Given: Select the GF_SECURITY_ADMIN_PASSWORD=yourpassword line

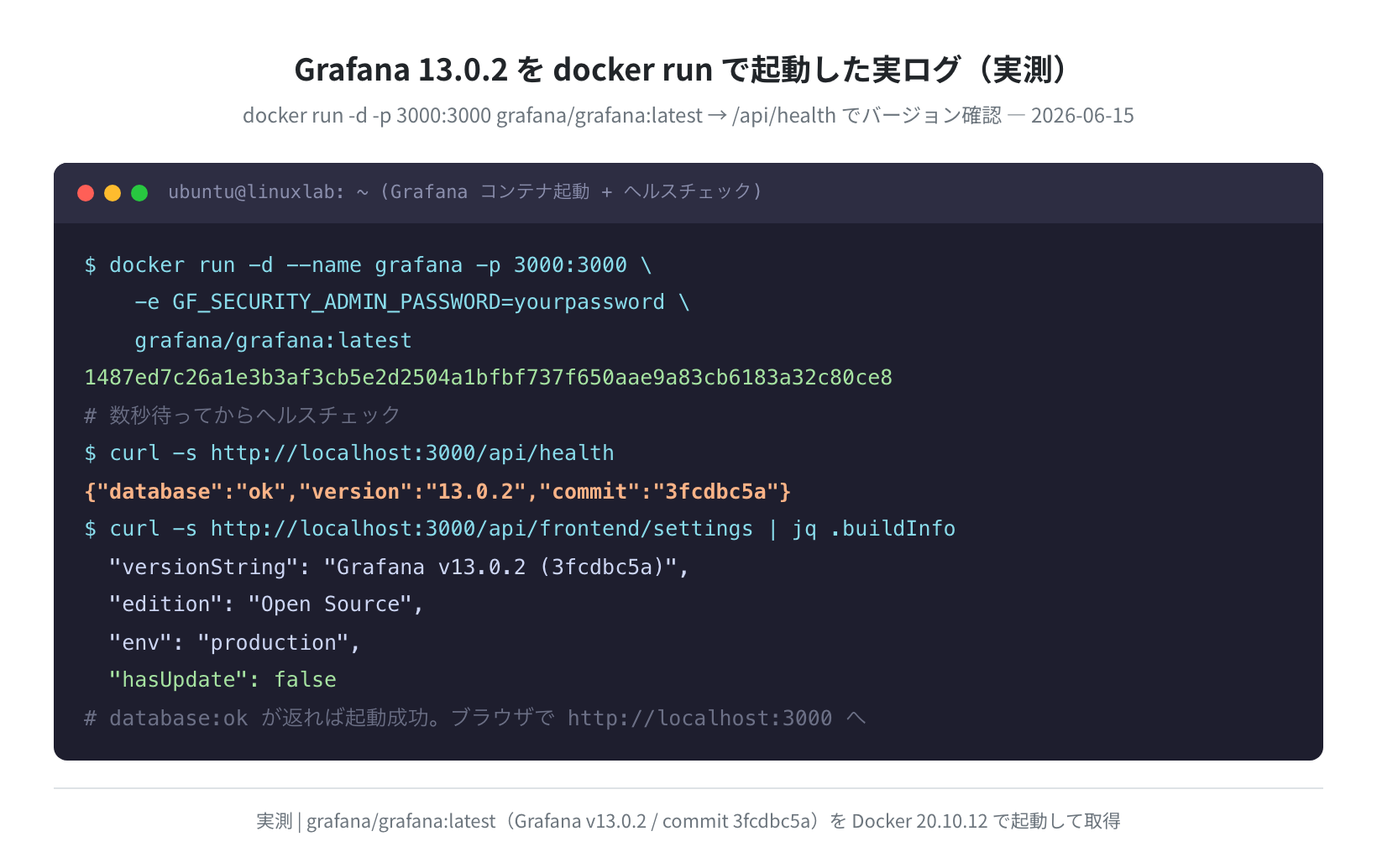Looking at the screenshot, I should (x=412, y=302).
